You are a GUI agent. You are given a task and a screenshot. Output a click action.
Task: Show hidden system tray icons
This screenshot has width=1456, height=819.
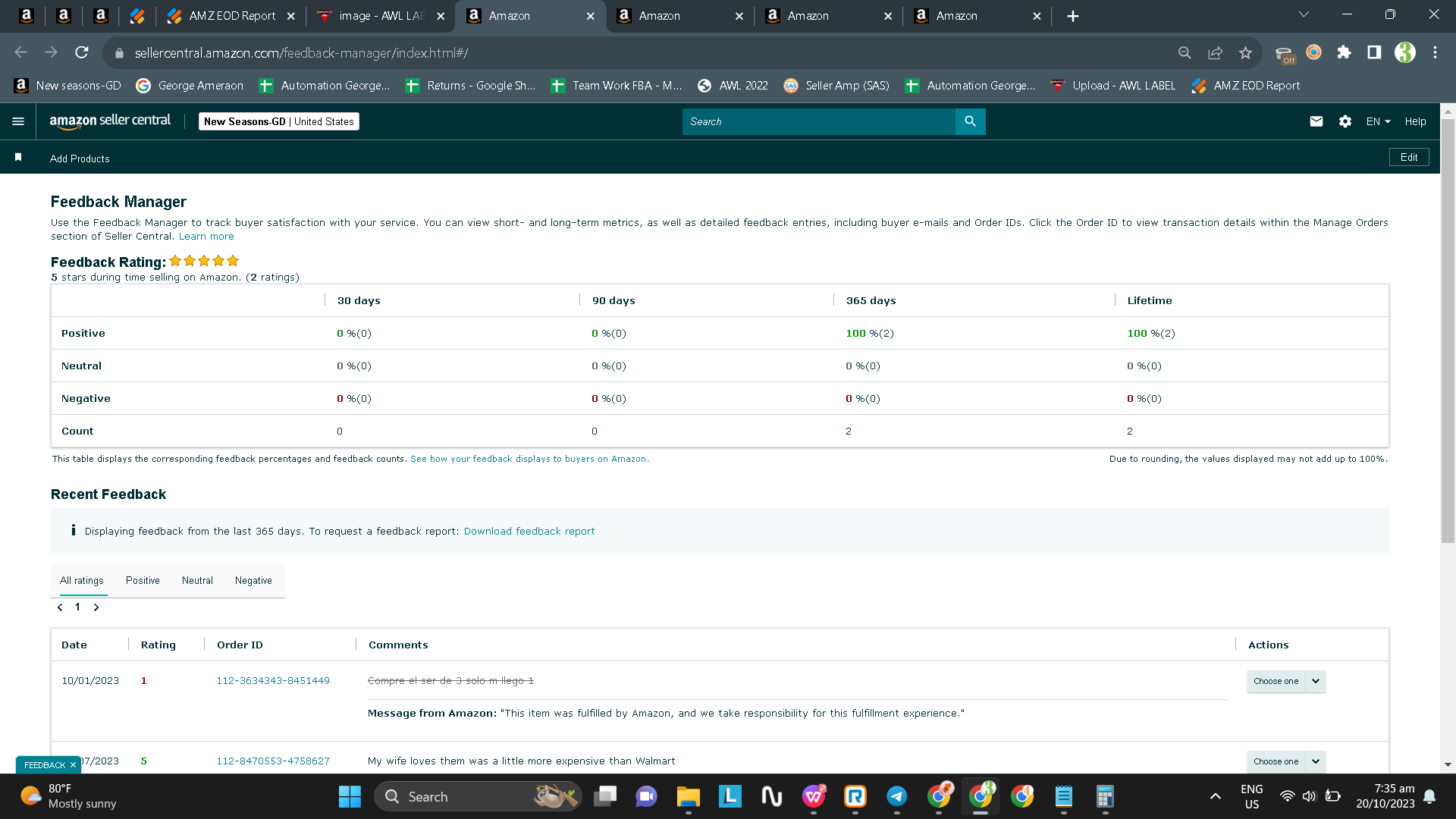click(x=1215, y=796)
